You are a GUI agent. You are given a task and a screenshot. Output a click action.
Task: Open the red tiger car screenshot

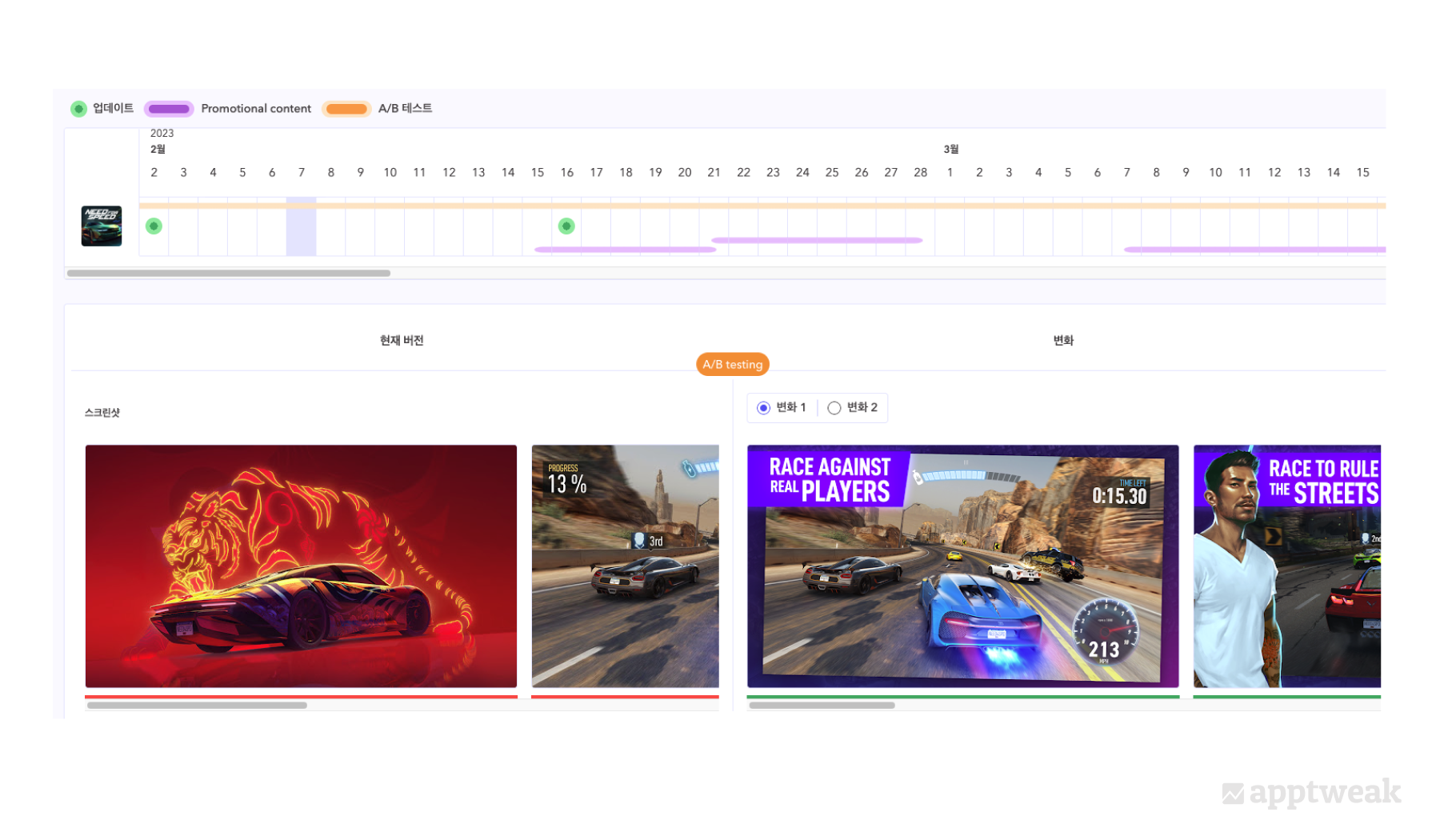[x=301, y=566]
